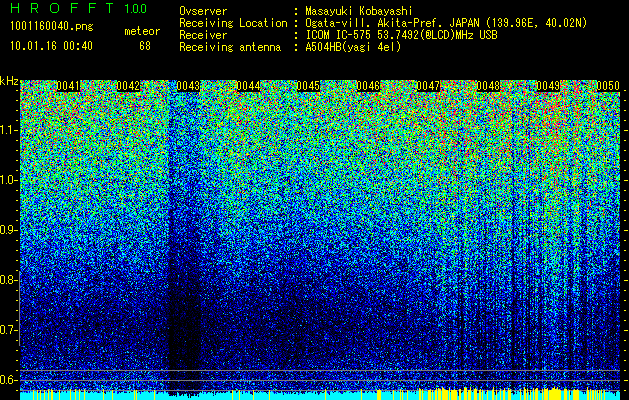Click the file name 1001160040.png
The image size is (629, 400).
click(x=52, y=26)
